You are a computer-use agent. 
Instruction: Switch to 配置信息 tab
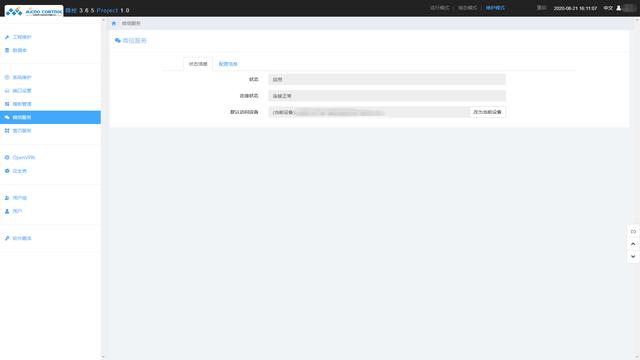click(228, 64)
